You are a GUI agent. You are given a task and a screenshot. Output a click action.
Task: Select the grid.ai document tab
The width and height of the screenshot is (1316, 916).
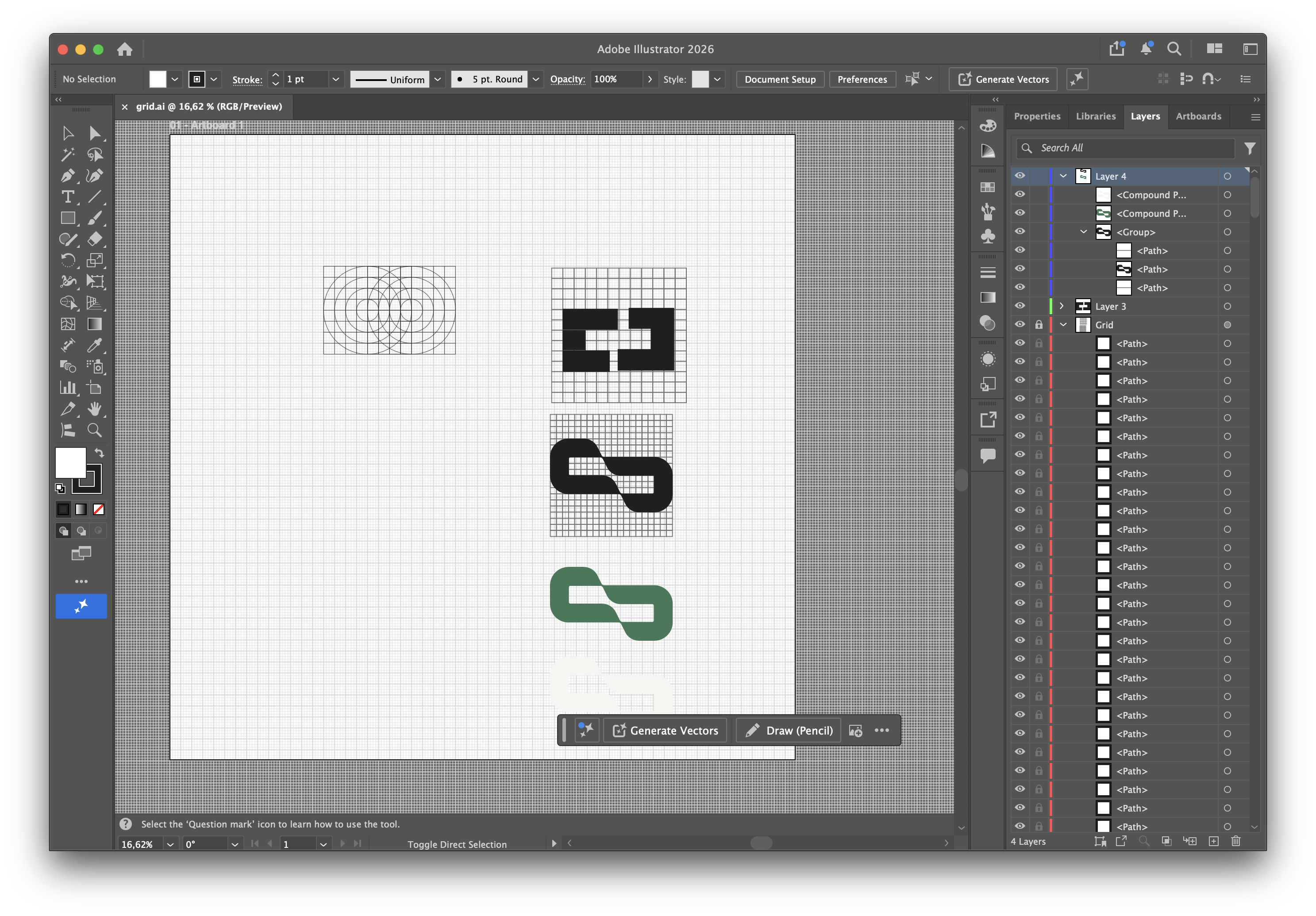pyautogui.click(x=208, y=106)
